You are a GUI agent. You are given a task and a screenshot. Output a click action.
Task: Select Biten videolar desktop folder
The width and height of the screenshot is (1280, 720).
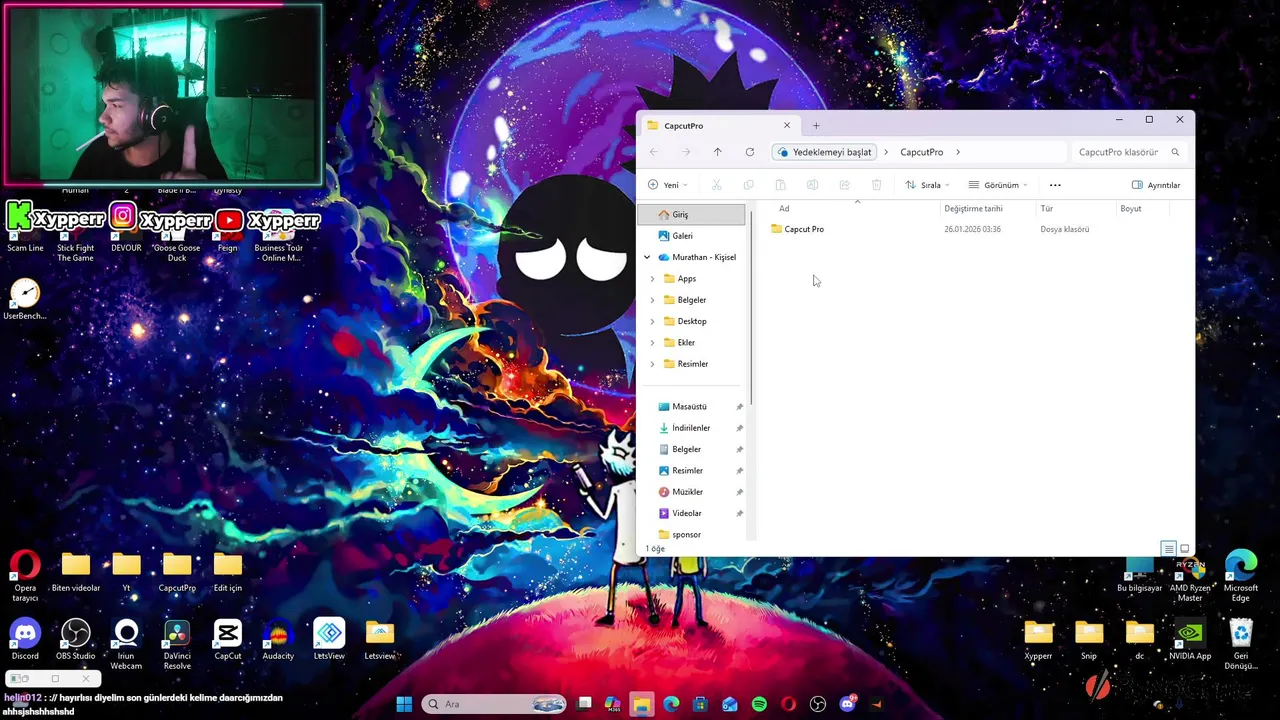[x=76, y=572]
